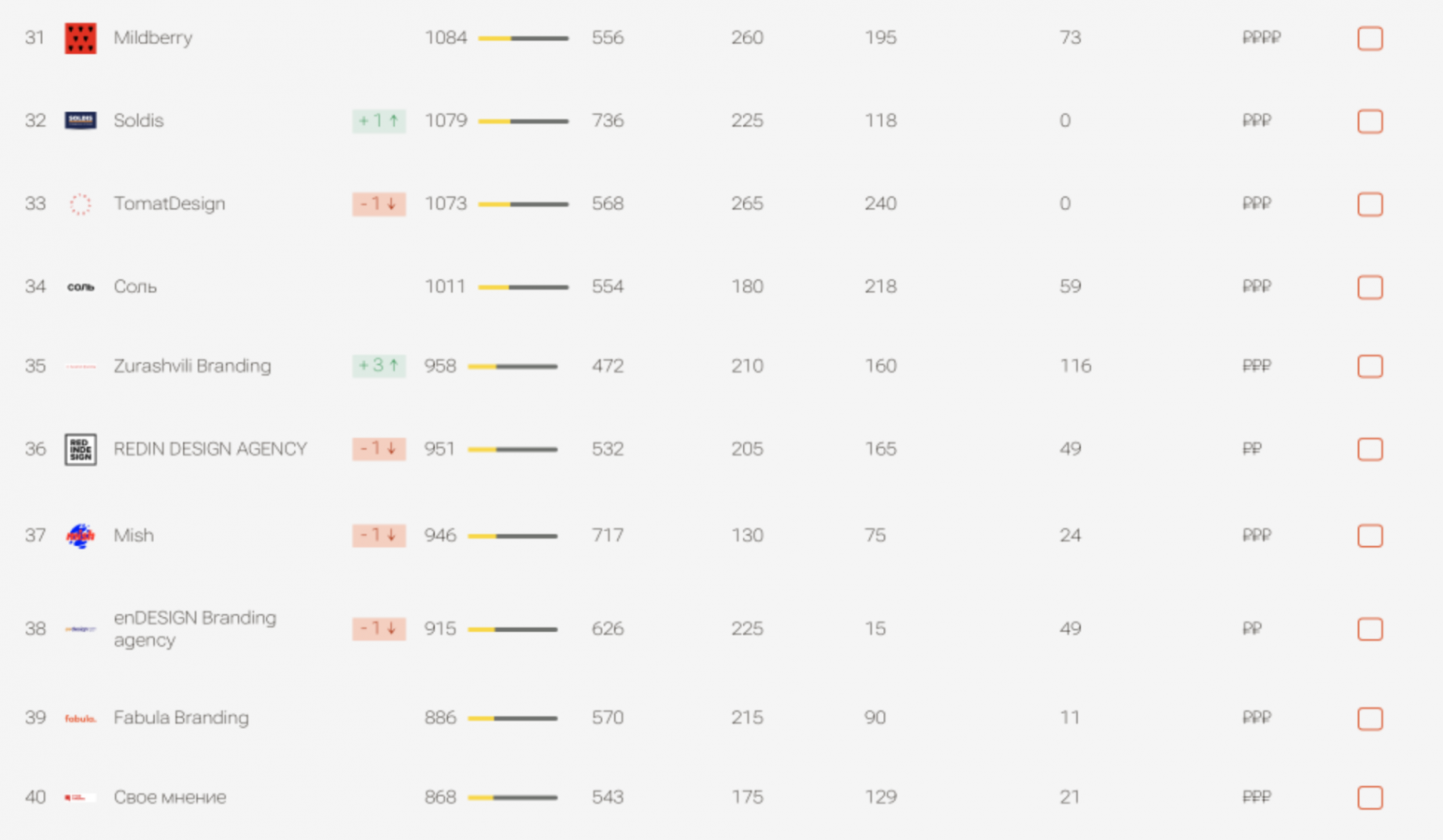Click the red Mildberry logo icon

coord(80,38)
